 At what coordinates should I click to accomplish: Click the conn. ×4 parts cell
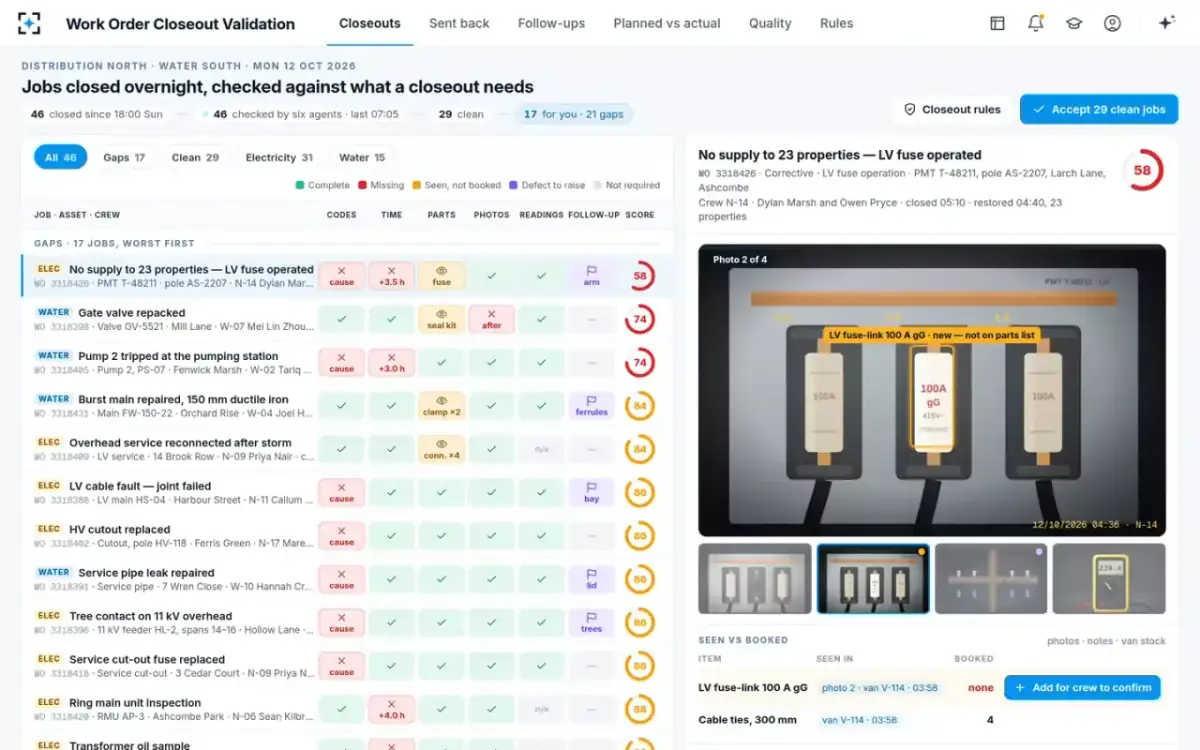tap(441, 449)
